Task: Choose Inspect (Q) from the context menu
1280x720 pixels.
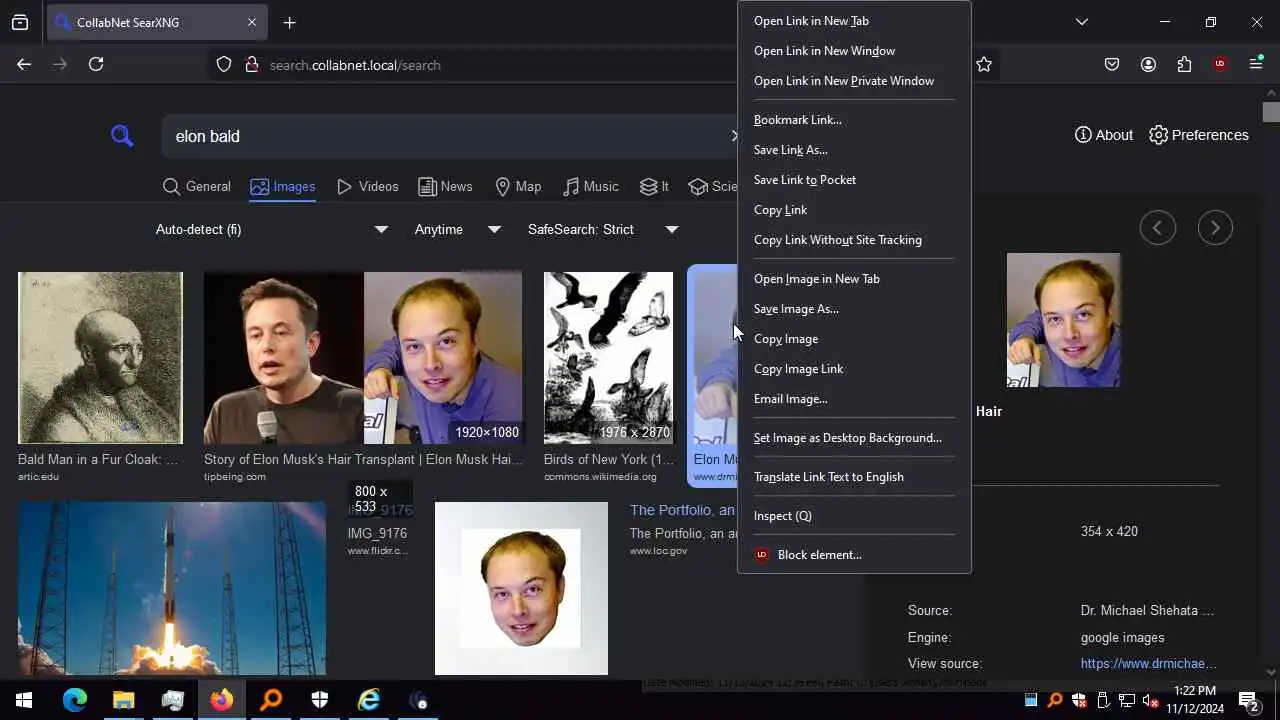Action: [x=854, y=516]
